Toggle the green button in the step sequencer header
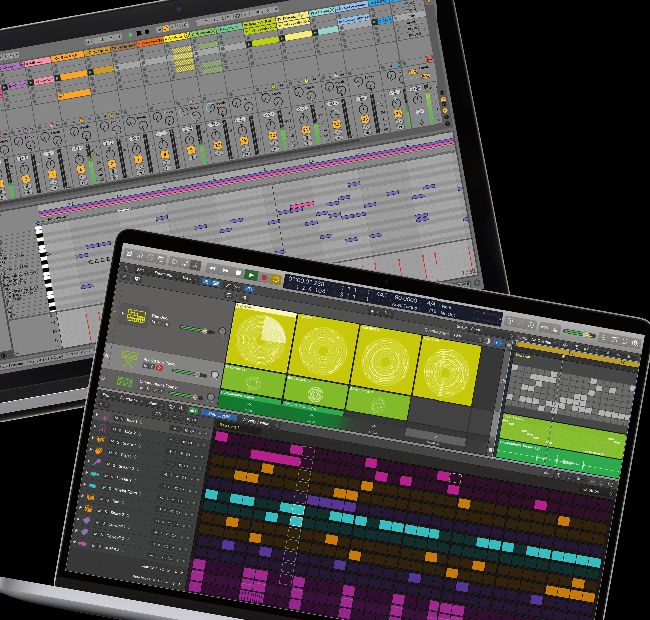Viewport: 650px width, 620px height. coord(193,411)
